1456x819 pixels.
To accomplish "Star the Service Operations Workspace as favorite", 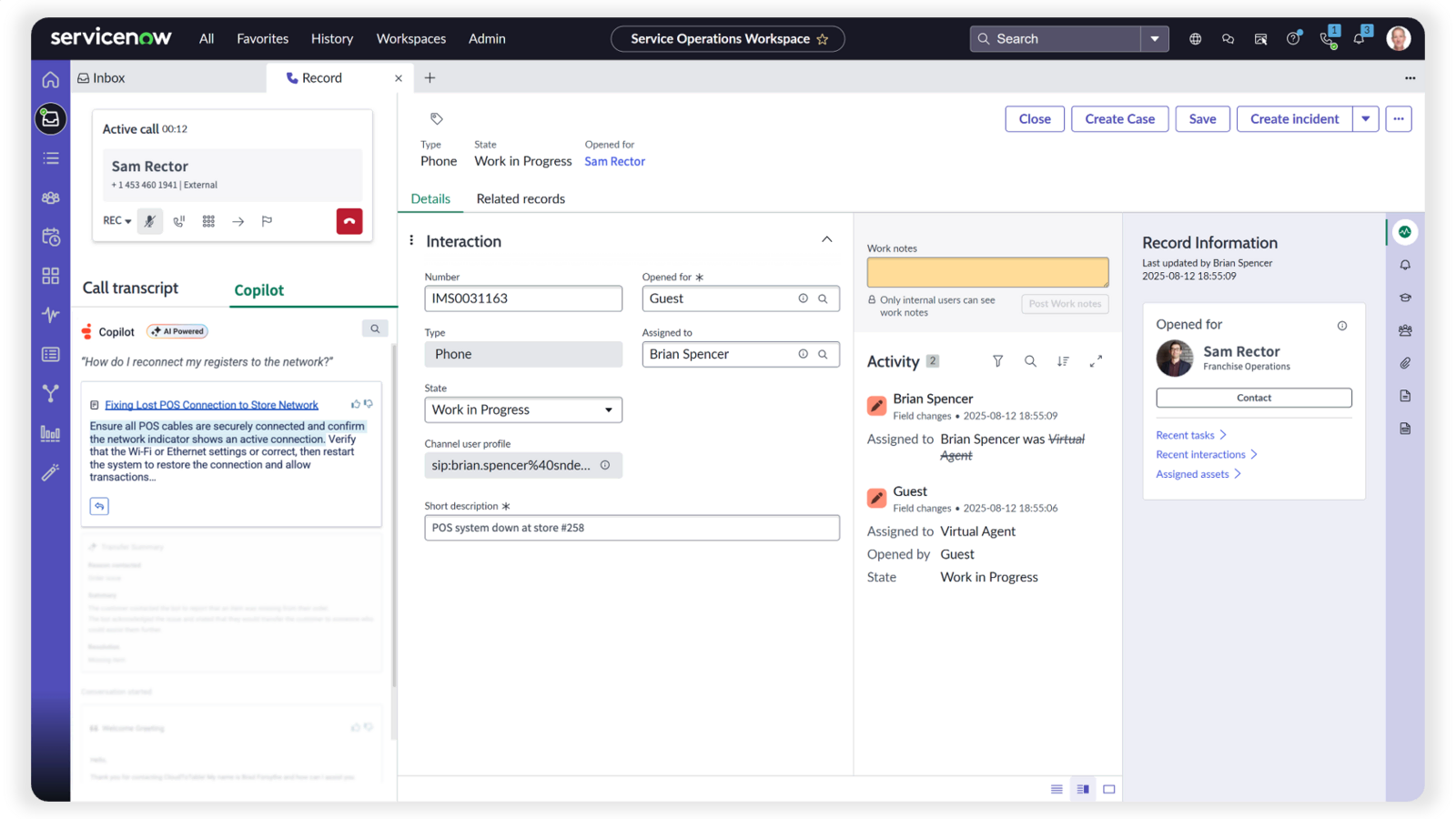I will pos(823,39).
